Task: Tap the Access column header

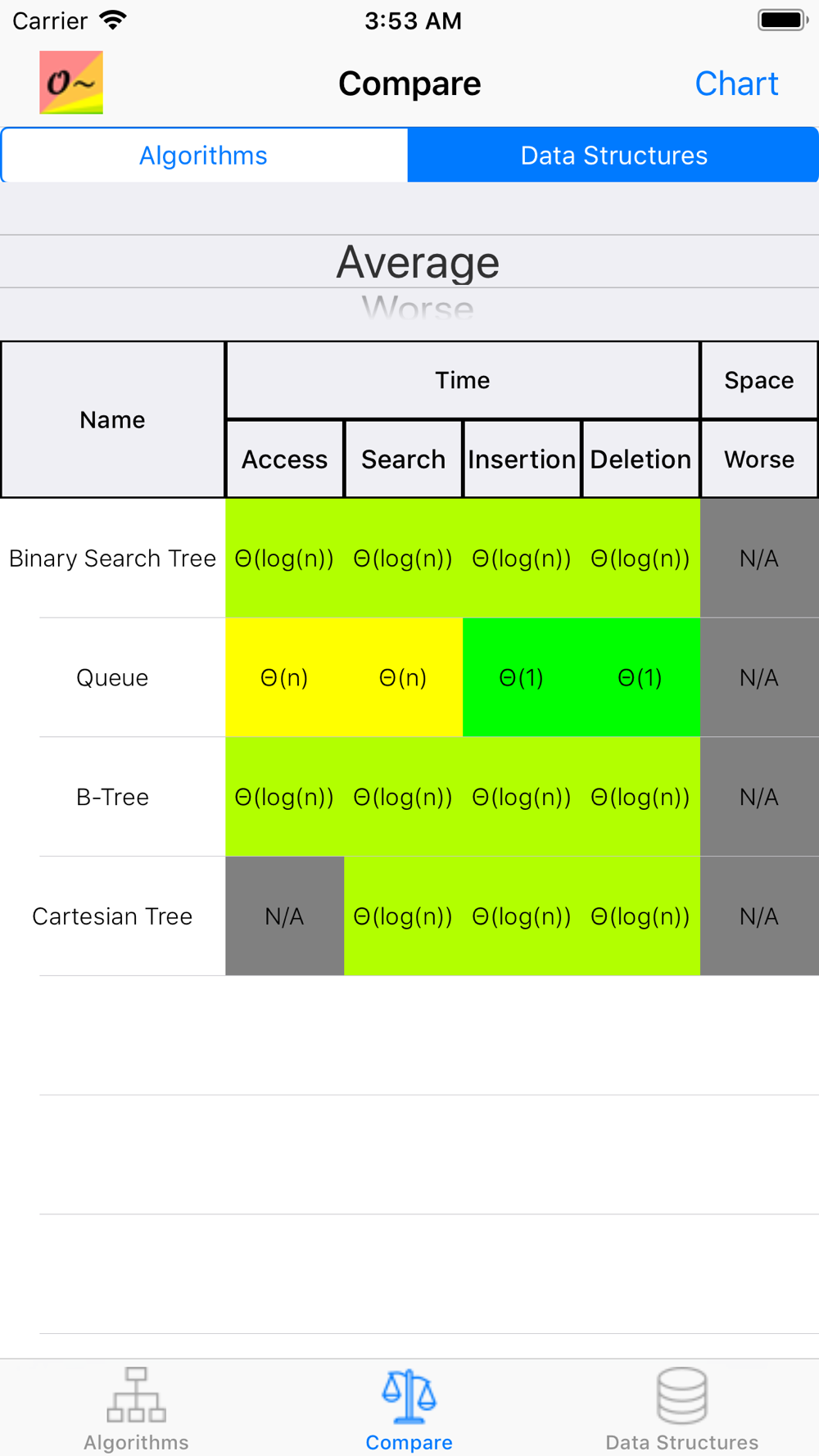Action: 284,459
